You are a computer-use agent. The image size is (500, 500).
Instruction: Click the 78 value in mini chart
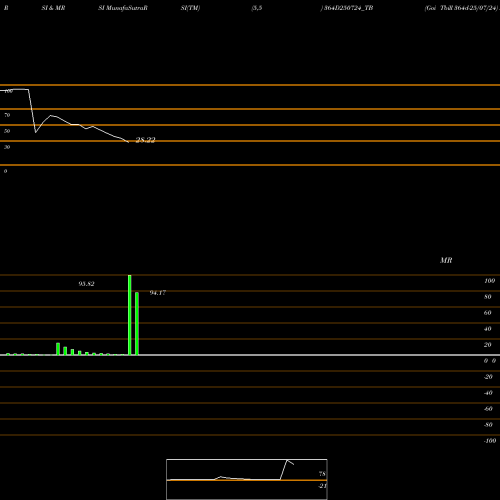pyautogui.click(x=322, y=474)
